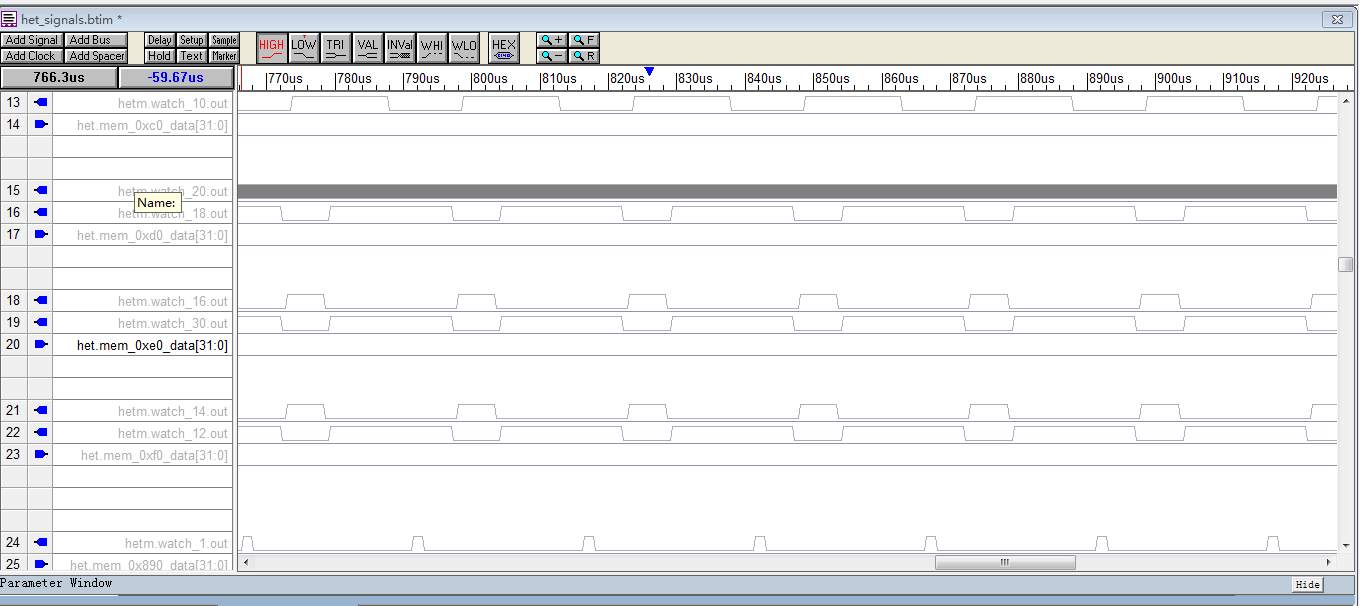Zoom in with the magnifier plus button
The image size is (1360, 606).
tap(552, 40)
